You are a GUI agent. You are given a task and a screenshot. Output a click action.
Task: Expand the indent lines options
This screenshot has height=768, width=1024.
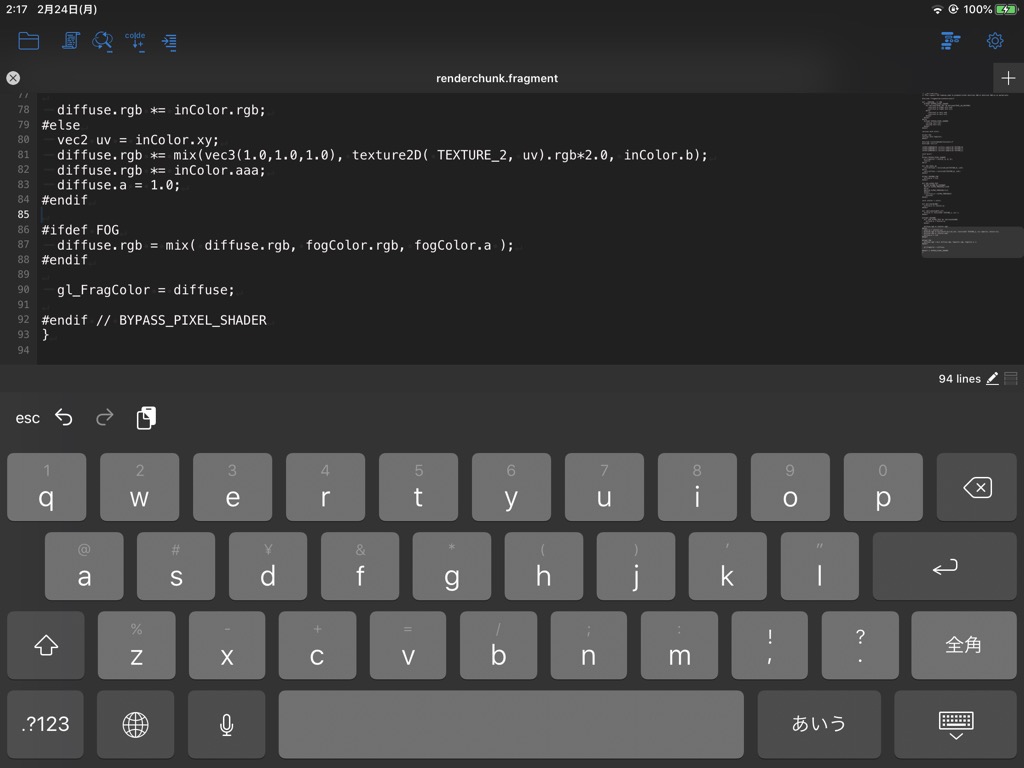click(169, 42)
